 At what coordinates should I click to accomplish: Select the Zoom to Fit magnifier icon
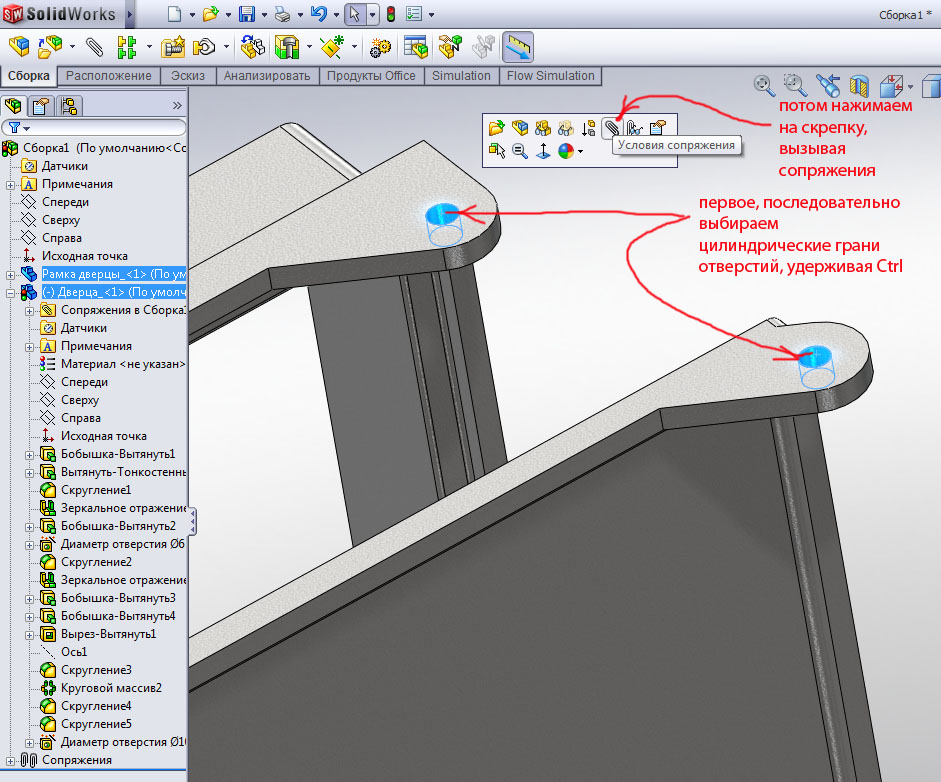[x=764, y=84]
